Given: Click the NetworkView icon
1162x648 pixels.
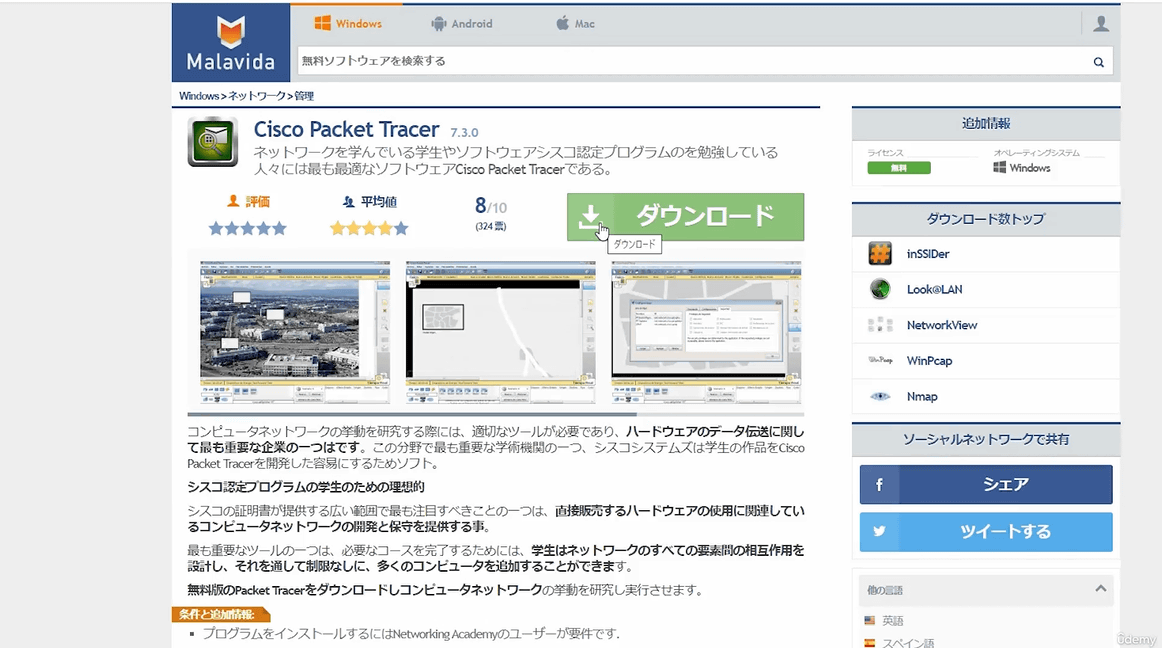Looking at the screenshot, I should 880,325.
